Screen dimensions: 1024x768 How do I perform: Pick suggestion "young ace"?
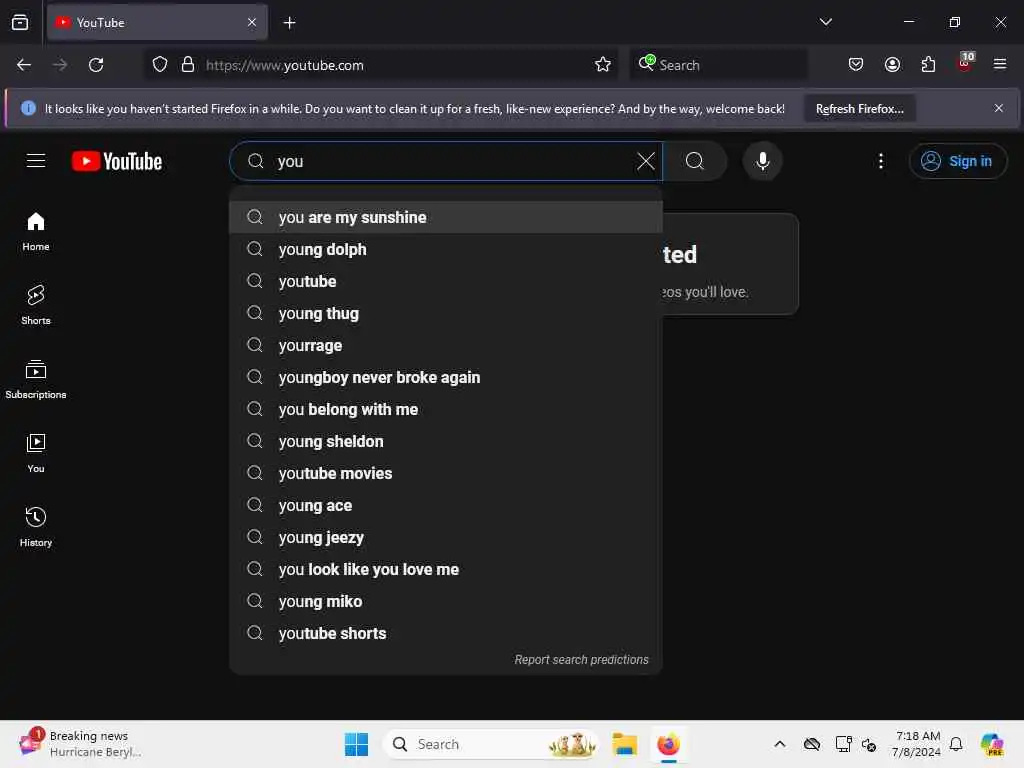445,505
